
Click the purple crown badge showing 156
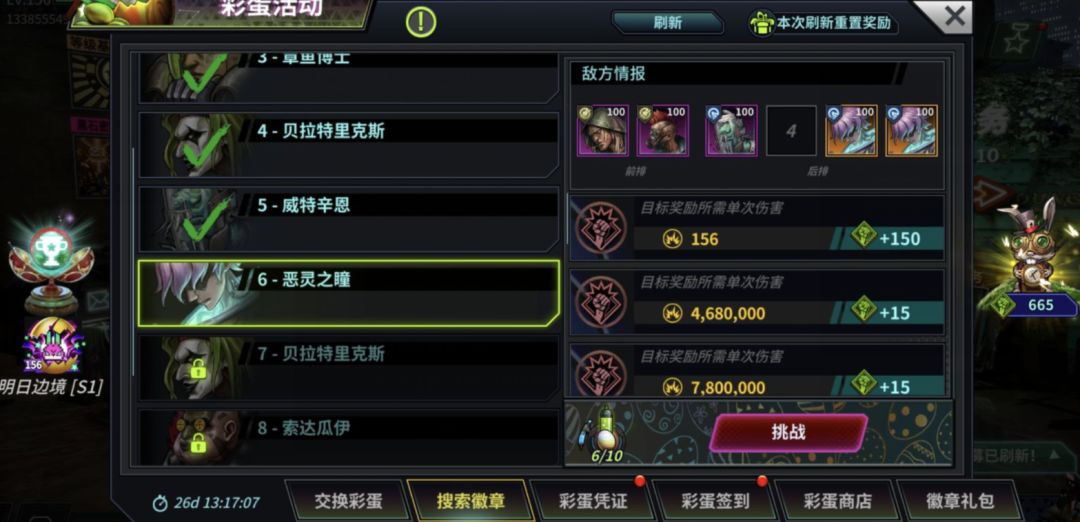(x=52, y=346)
